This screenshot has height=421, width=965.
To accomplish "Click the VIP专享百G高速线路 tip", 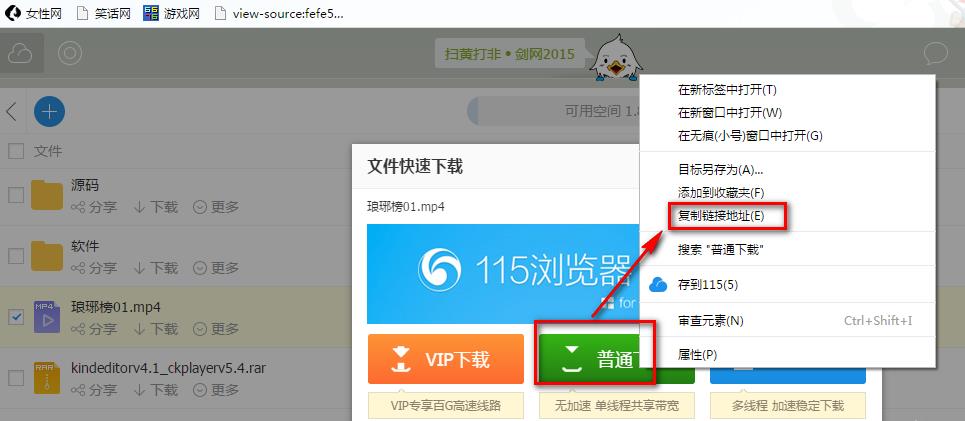I will tap(446, 406).
